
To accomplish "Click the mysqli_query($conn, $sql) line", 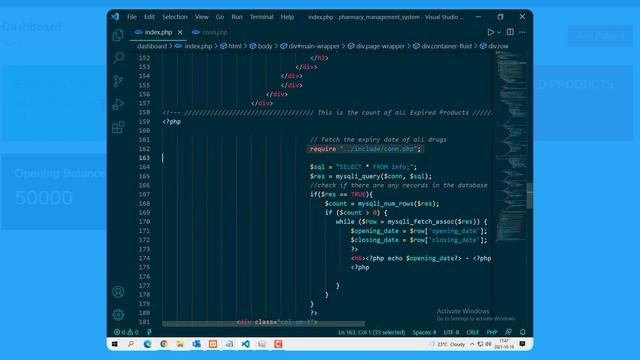I will point(371,176).
